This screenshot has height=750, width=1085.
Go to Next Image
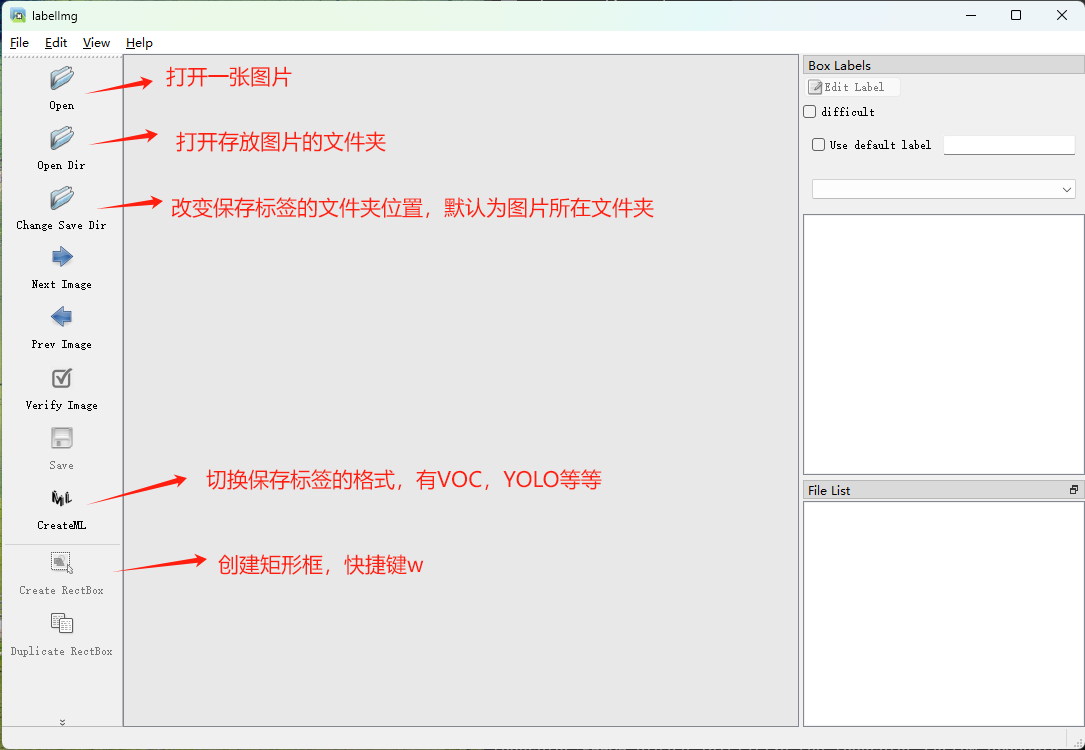61,258
